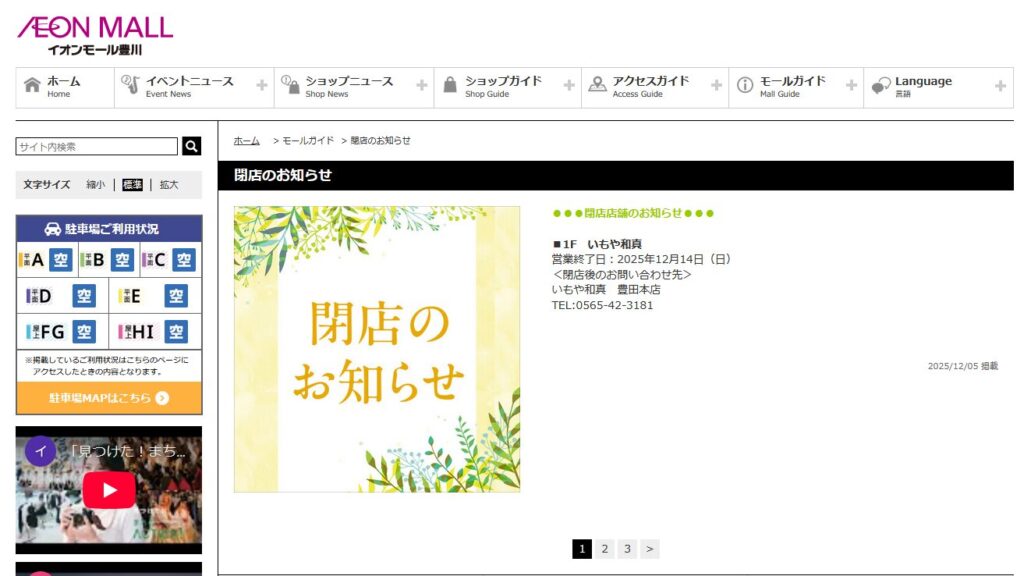Select standard font size 標準
The height and width of the screenshot is (576, 1024).
(132, 185)
